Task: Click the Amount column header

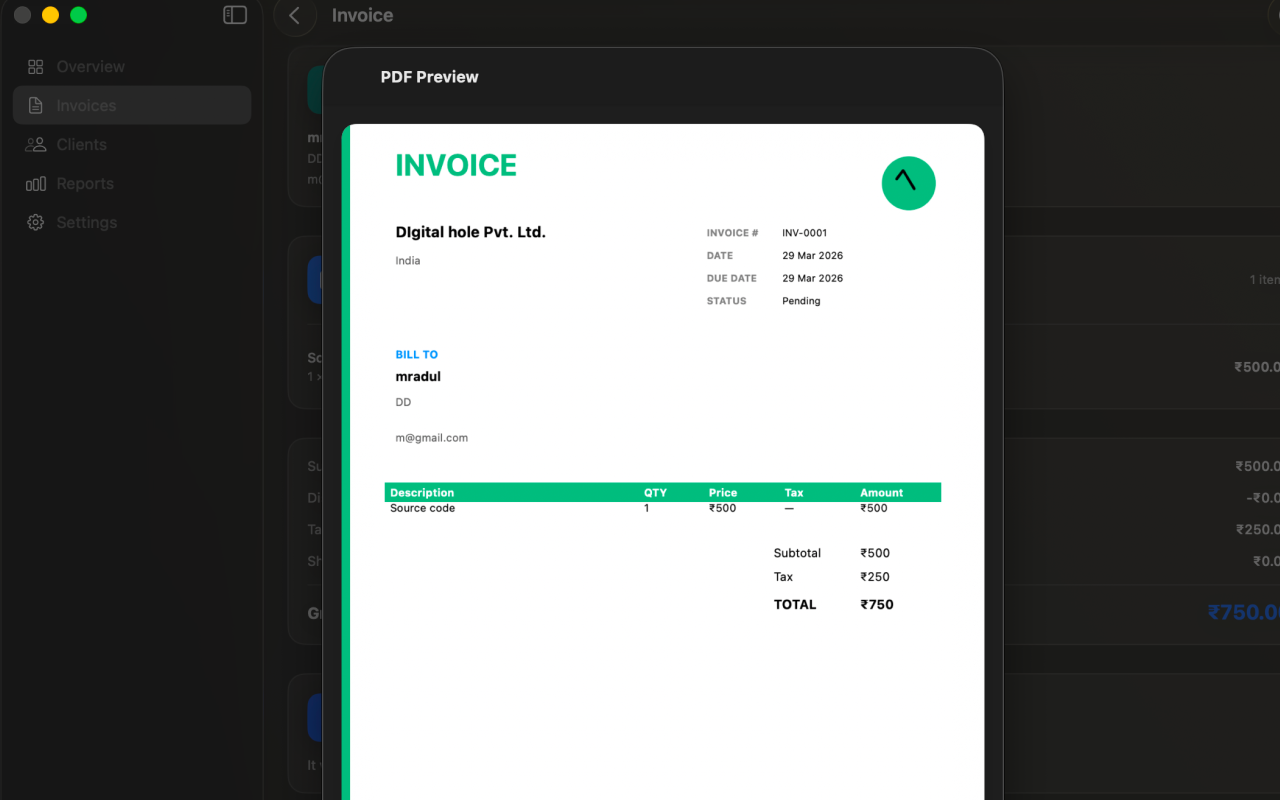Action: pos(882,493)
